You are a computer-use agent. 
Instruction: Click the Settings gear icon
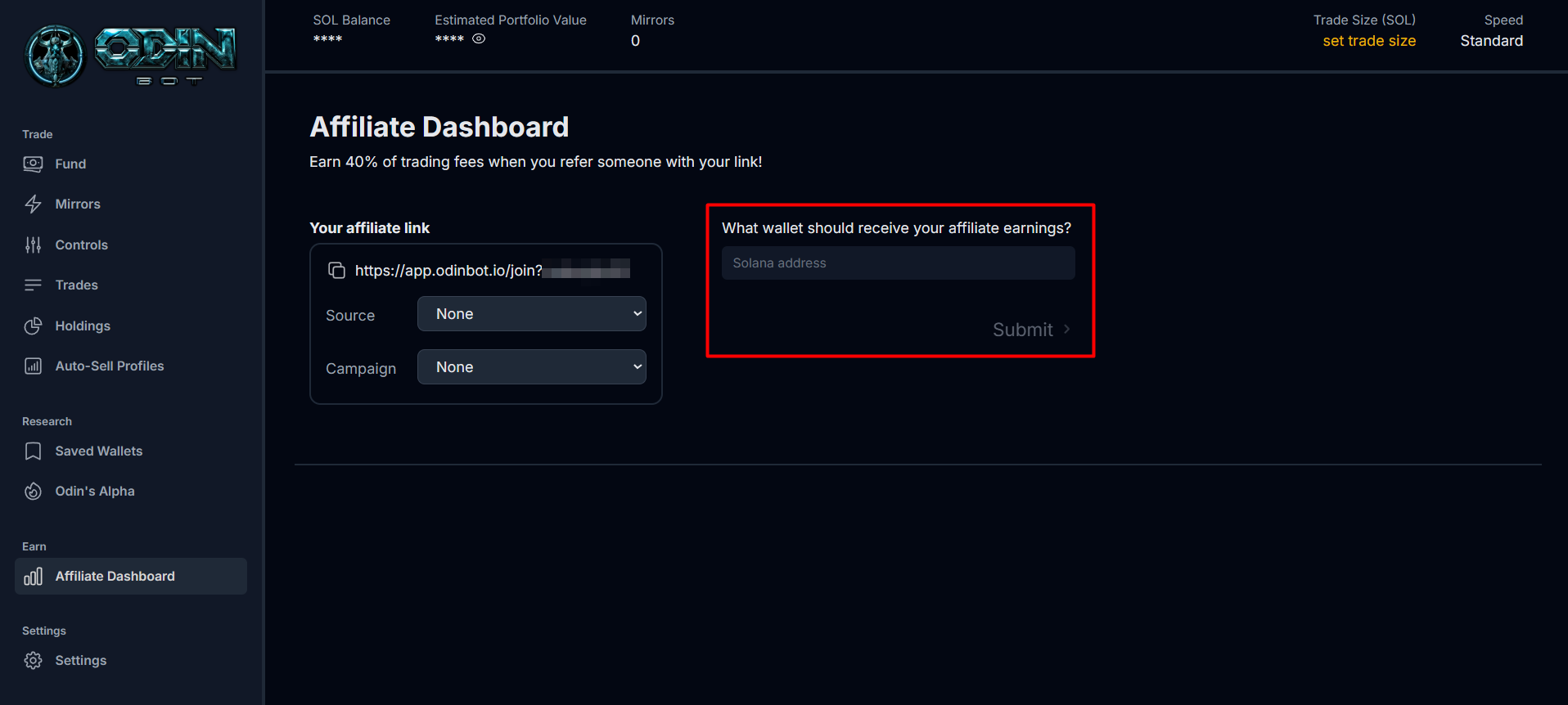point(33,661)
